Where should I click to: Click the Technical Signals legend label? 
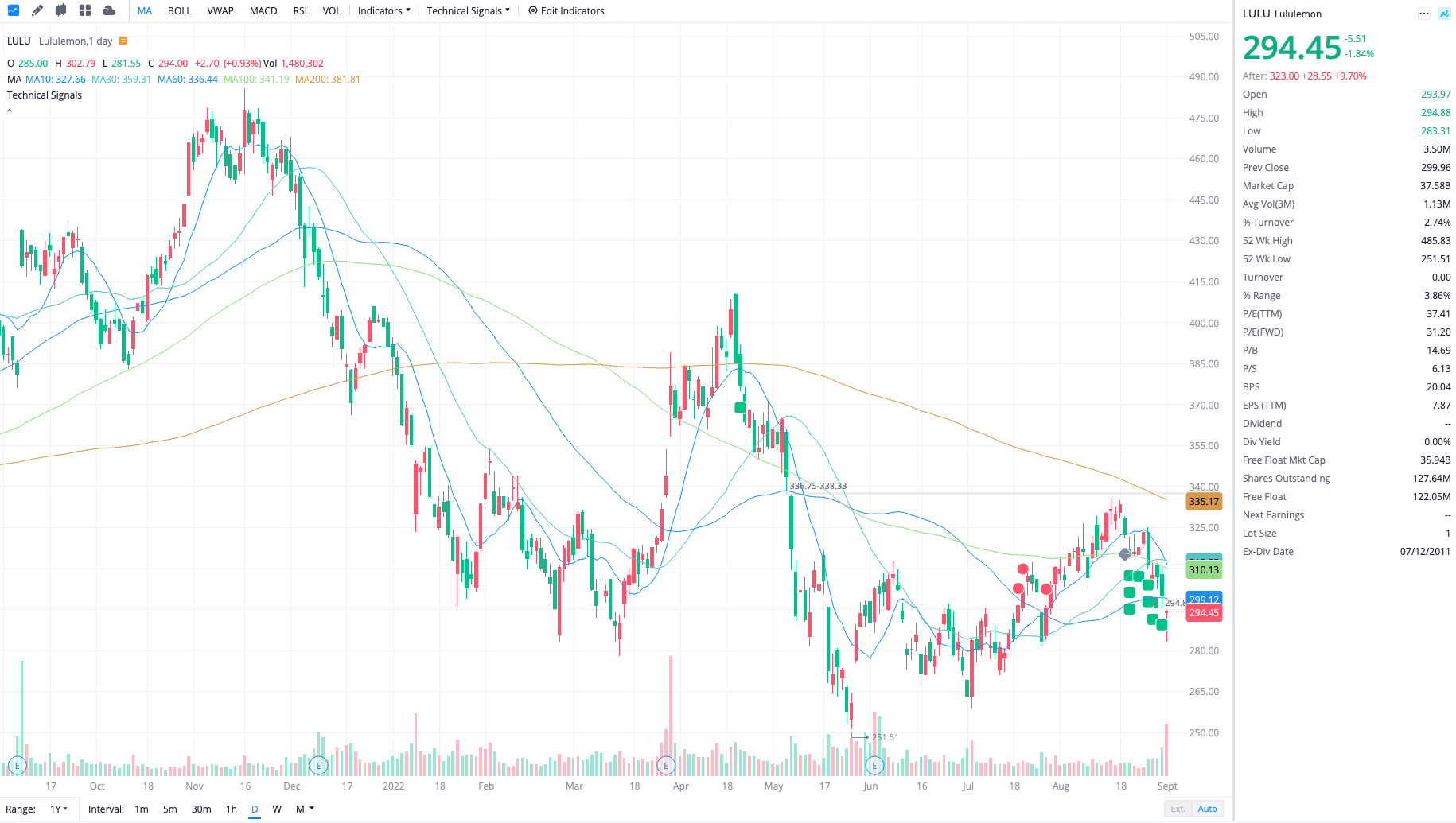pyautogui.click(x=45, y=95)
